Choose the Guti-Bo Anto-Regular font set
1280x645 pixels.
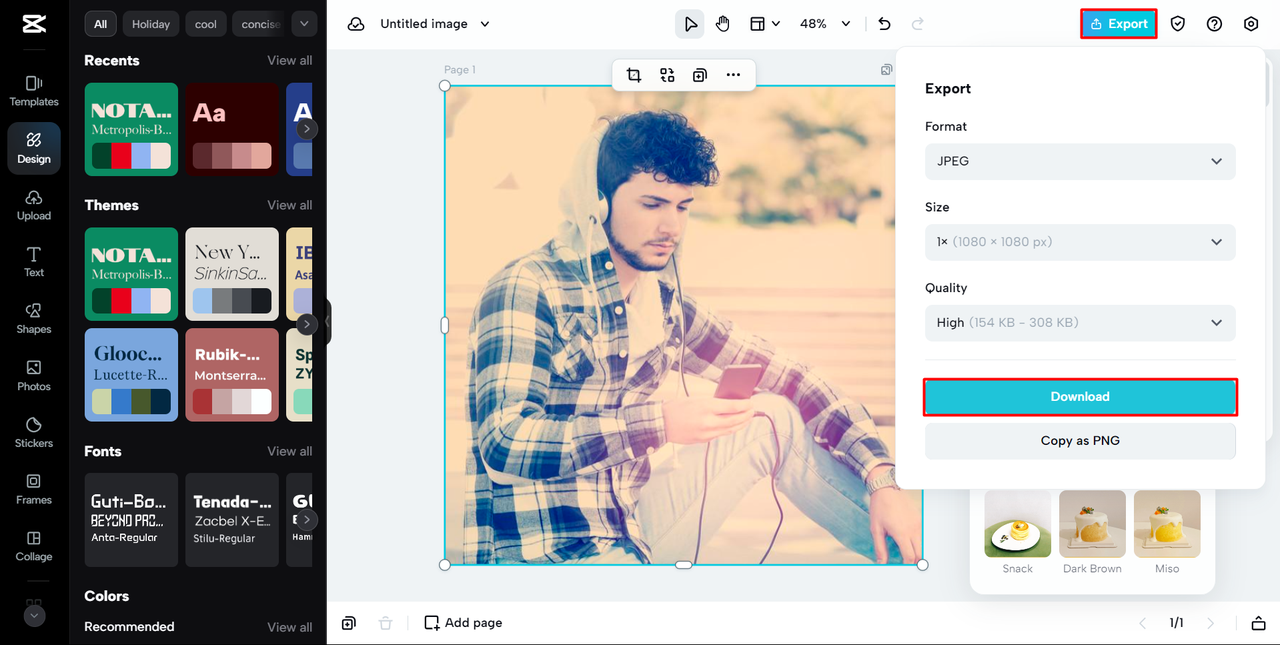pyautogui.click(x=131, y=520)
